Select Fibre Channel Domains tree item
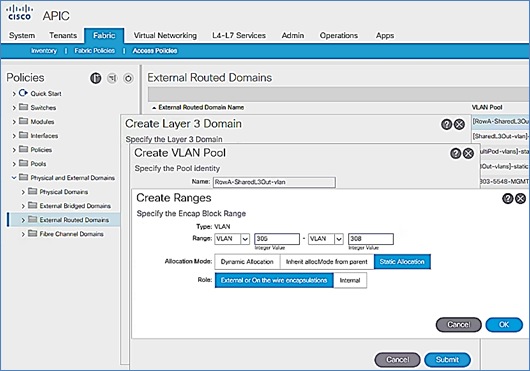 click(71, 234)
